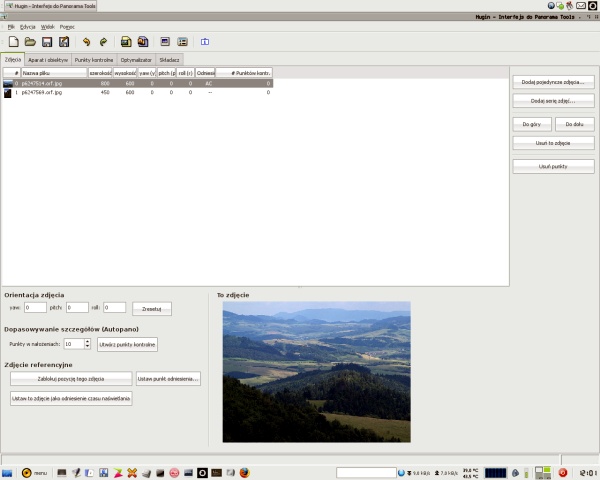Click Dodaj pojedyncze zdjęcia button
This screenshot has width=600, height=480.
[553, 82]
